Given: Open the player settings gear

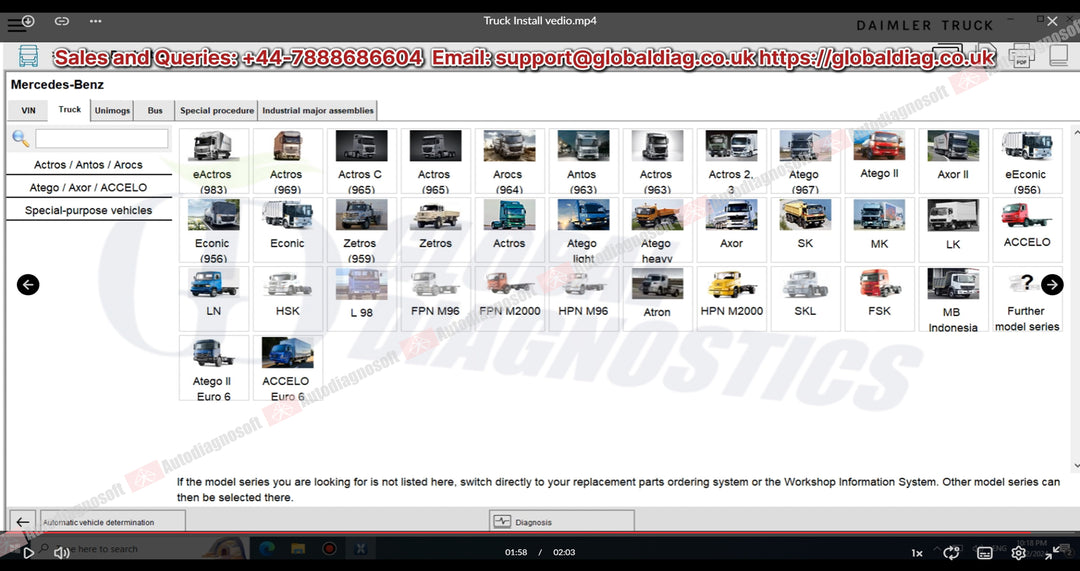Looking at the screenshot, I should 1018,552.
